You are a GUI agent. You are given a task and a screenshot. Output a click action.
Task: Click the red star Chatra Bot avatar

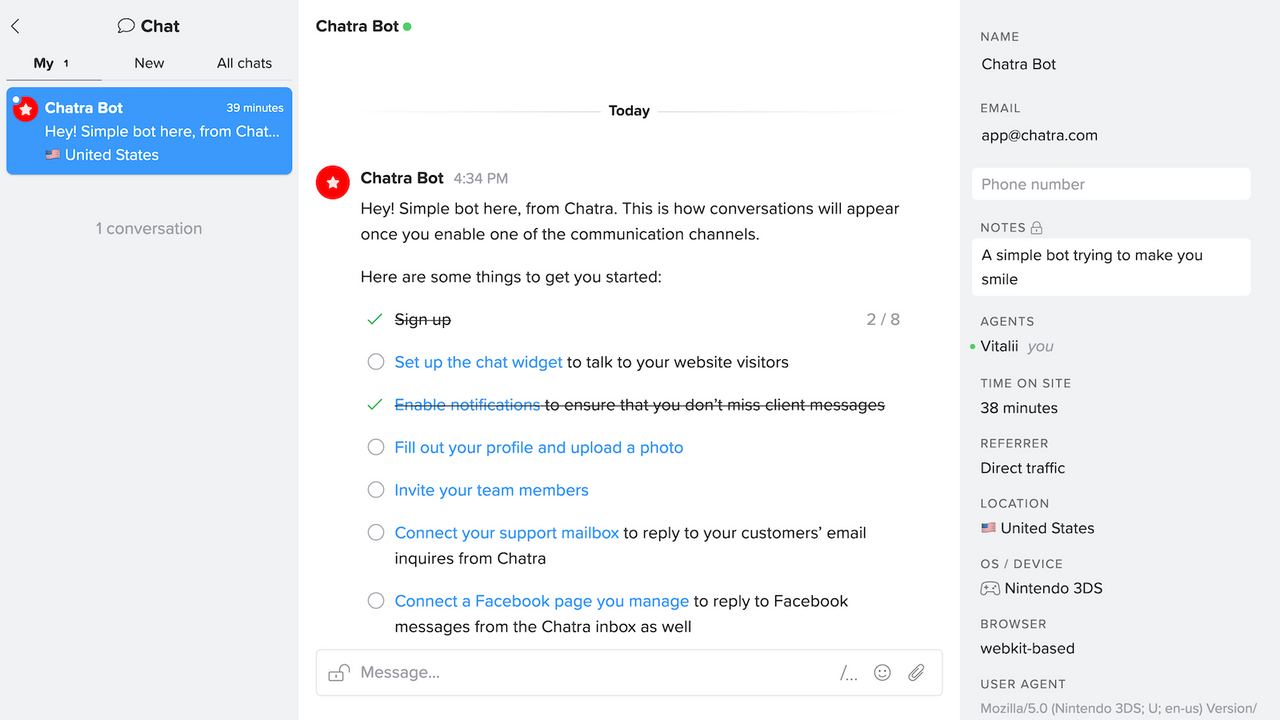[x=332, y=182]
